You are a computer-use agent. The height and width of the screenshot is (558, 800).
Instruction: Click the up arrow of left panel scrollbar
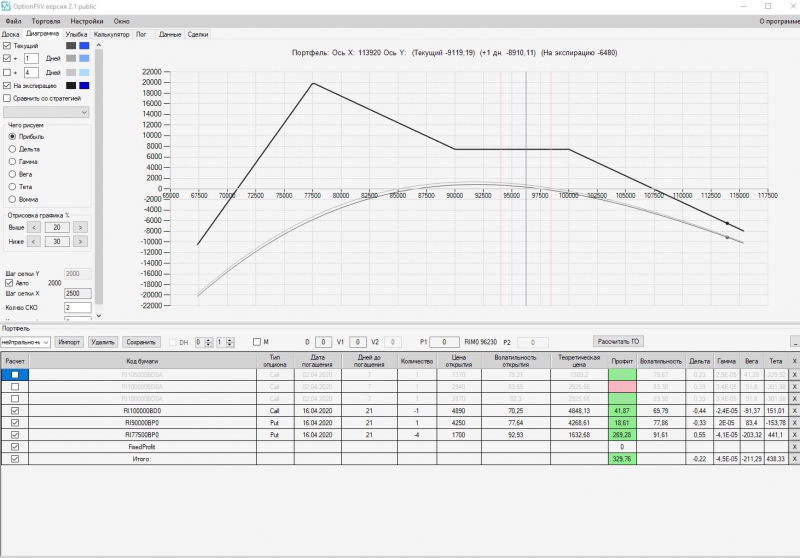98,45
